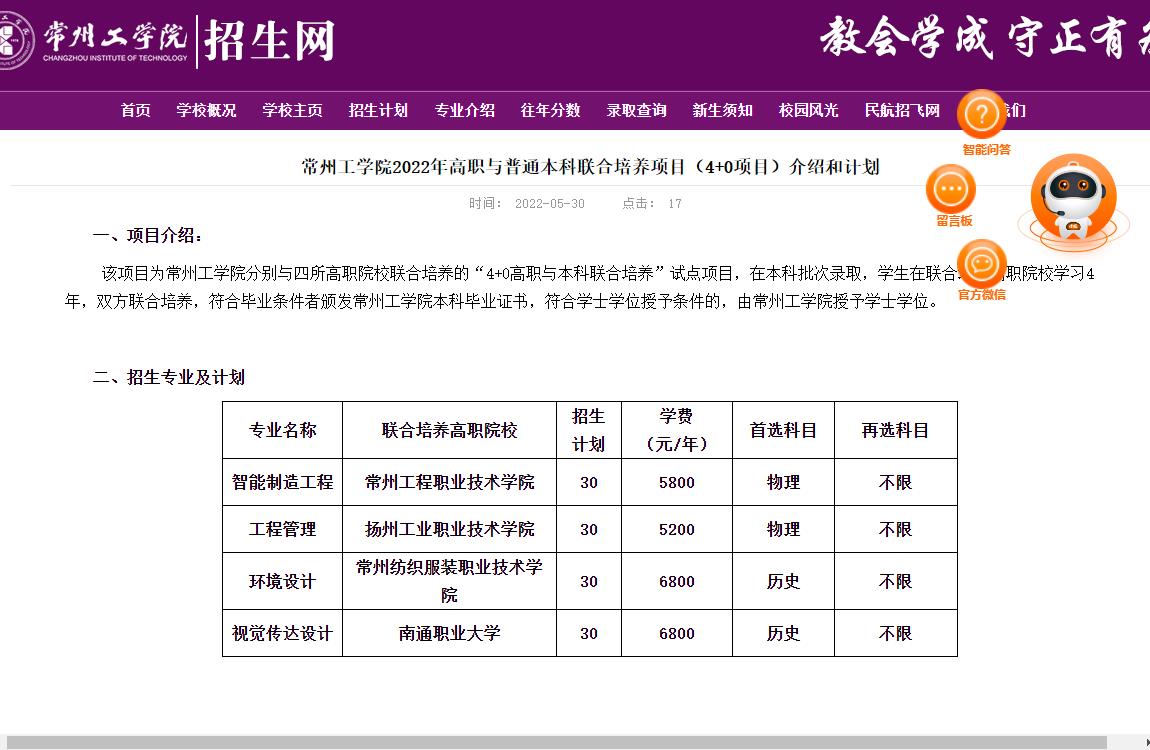Screen dimensions: 1150x750
Task: Open the 留言板 message board icon
Action: coord(951,189)
